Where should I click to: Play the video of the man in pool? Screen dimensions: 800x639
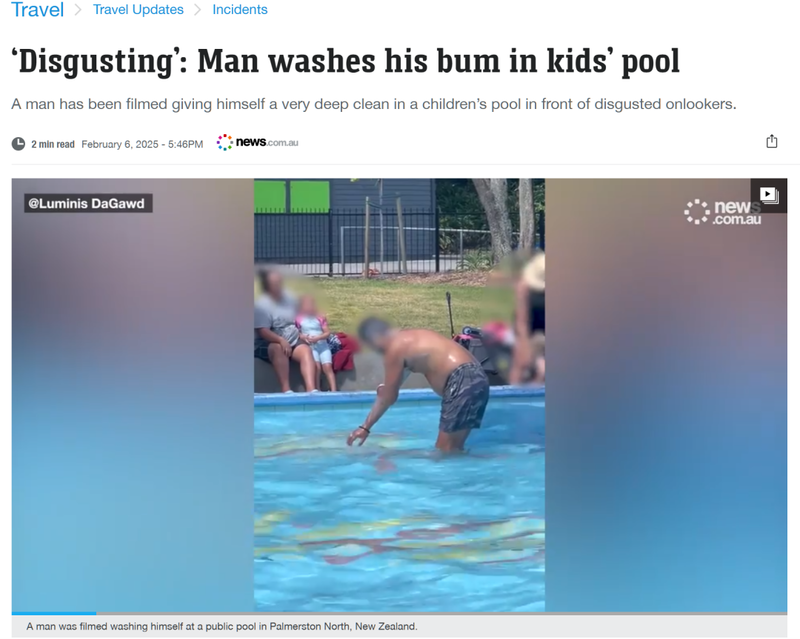pyautogui.click(x=399, y=395)
